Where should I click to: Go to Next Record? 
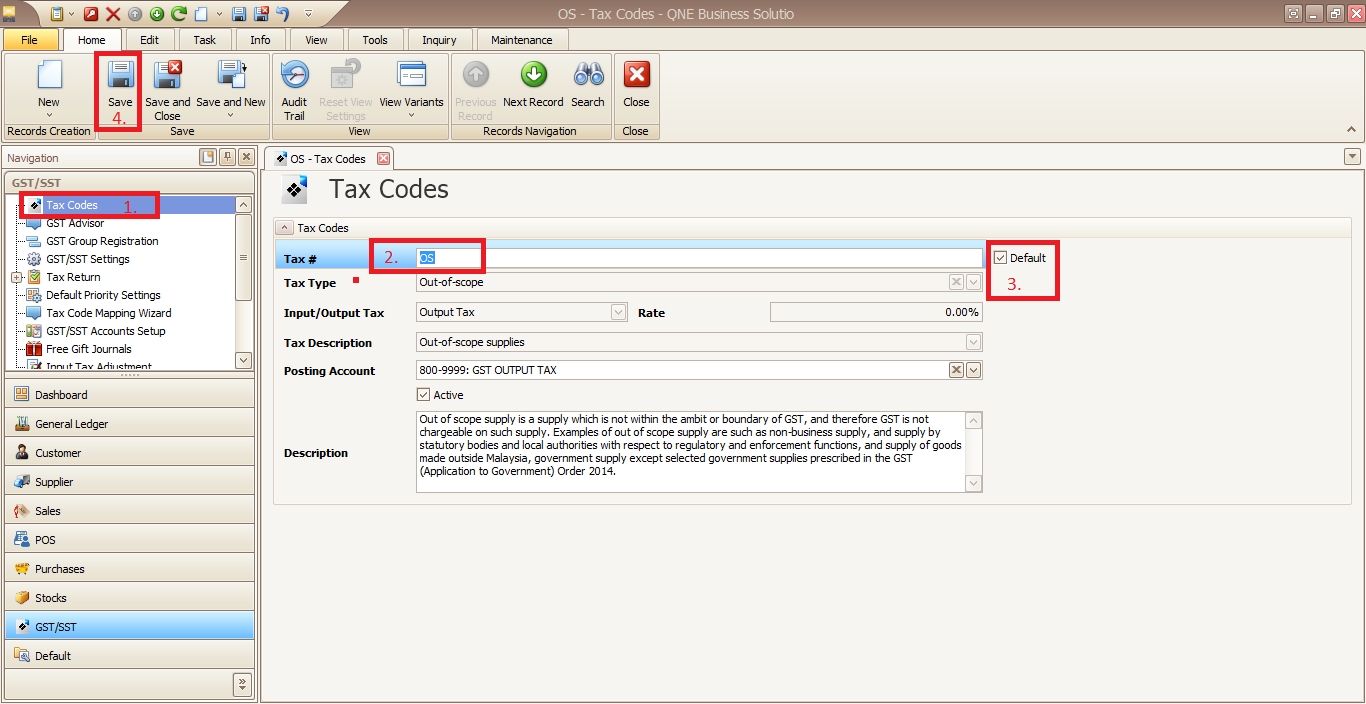click(533, 83)
